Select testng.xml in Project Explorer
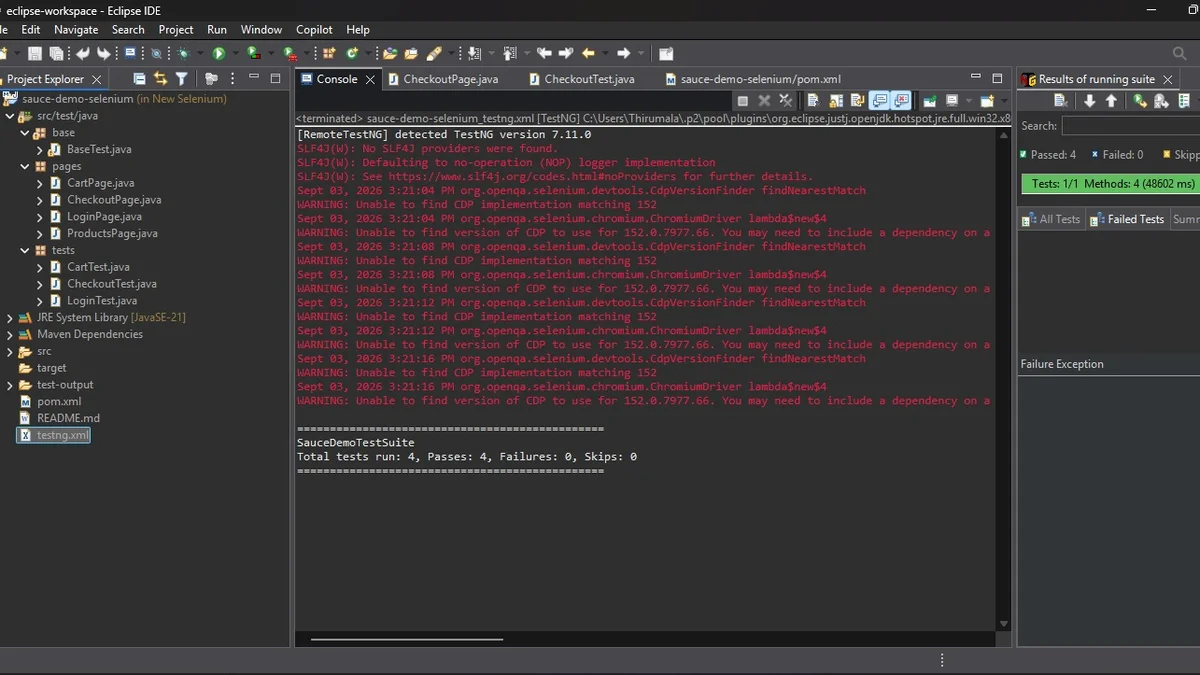Viewport: 1200px width, 675px height. (x=54, y=435)
